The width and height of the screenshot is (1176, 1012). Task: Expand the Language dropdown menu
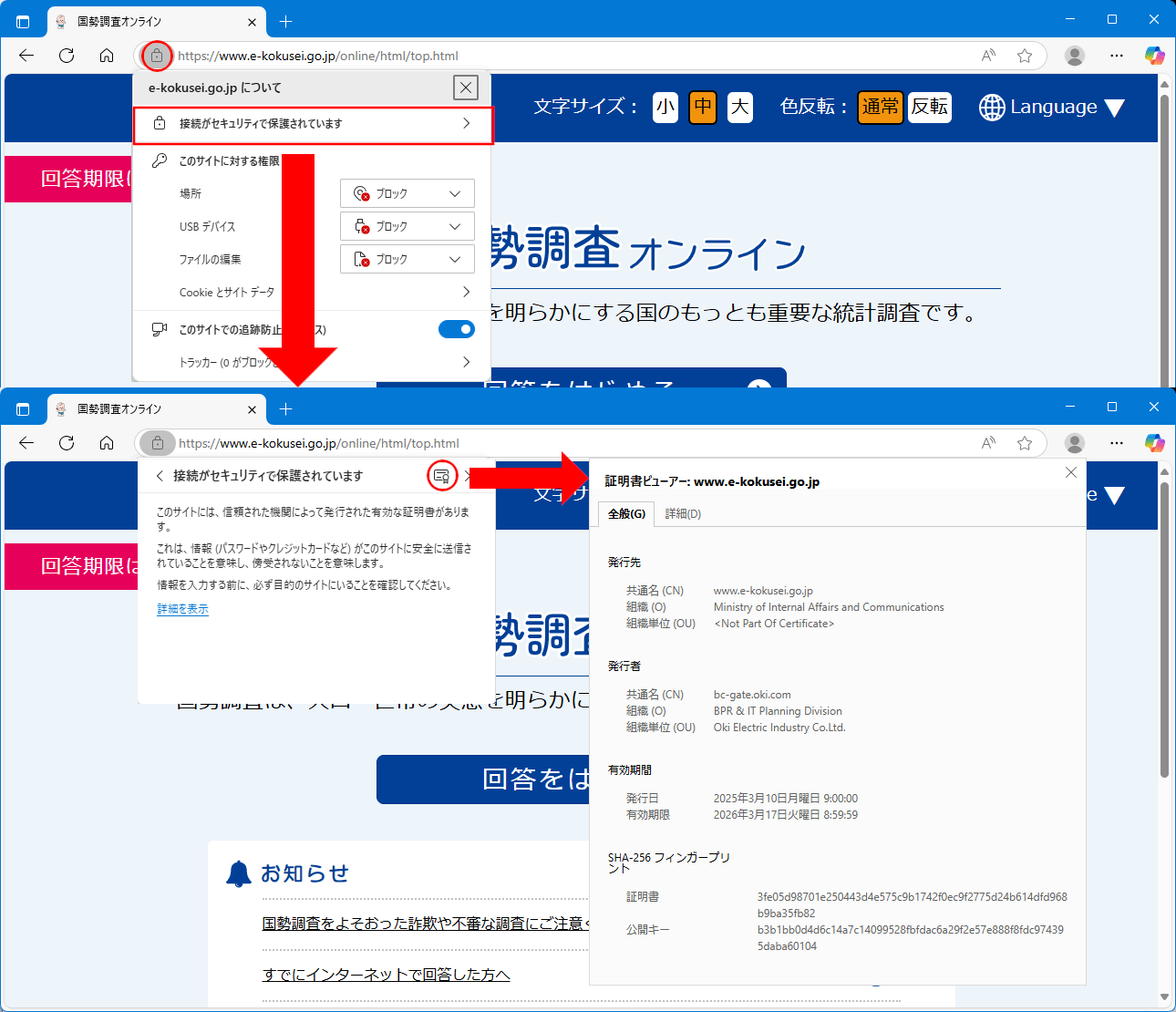1051,108
